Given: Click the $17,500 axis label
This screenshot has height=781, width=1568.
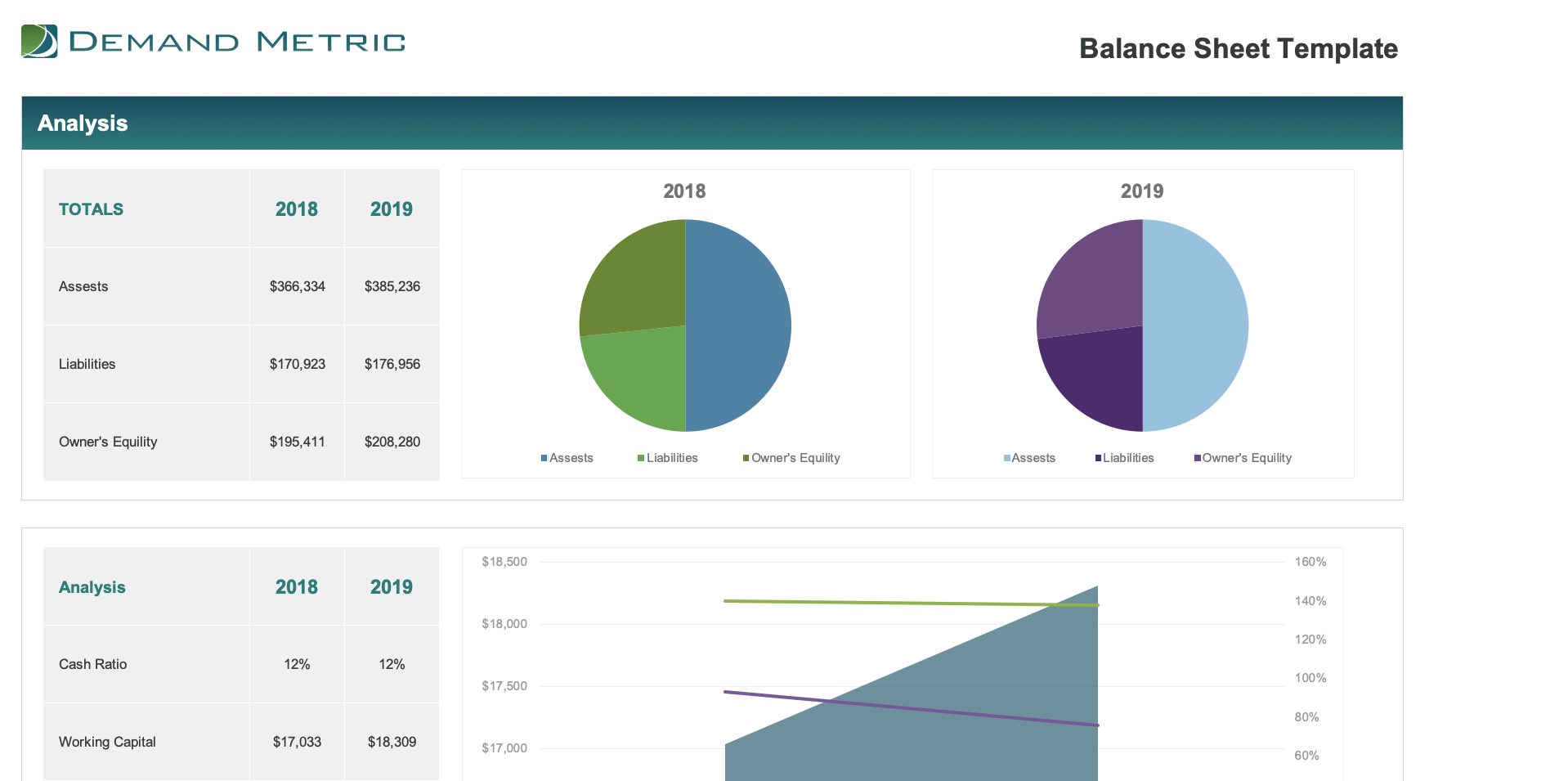Looking at the screenshot, I should coord(504,686).
